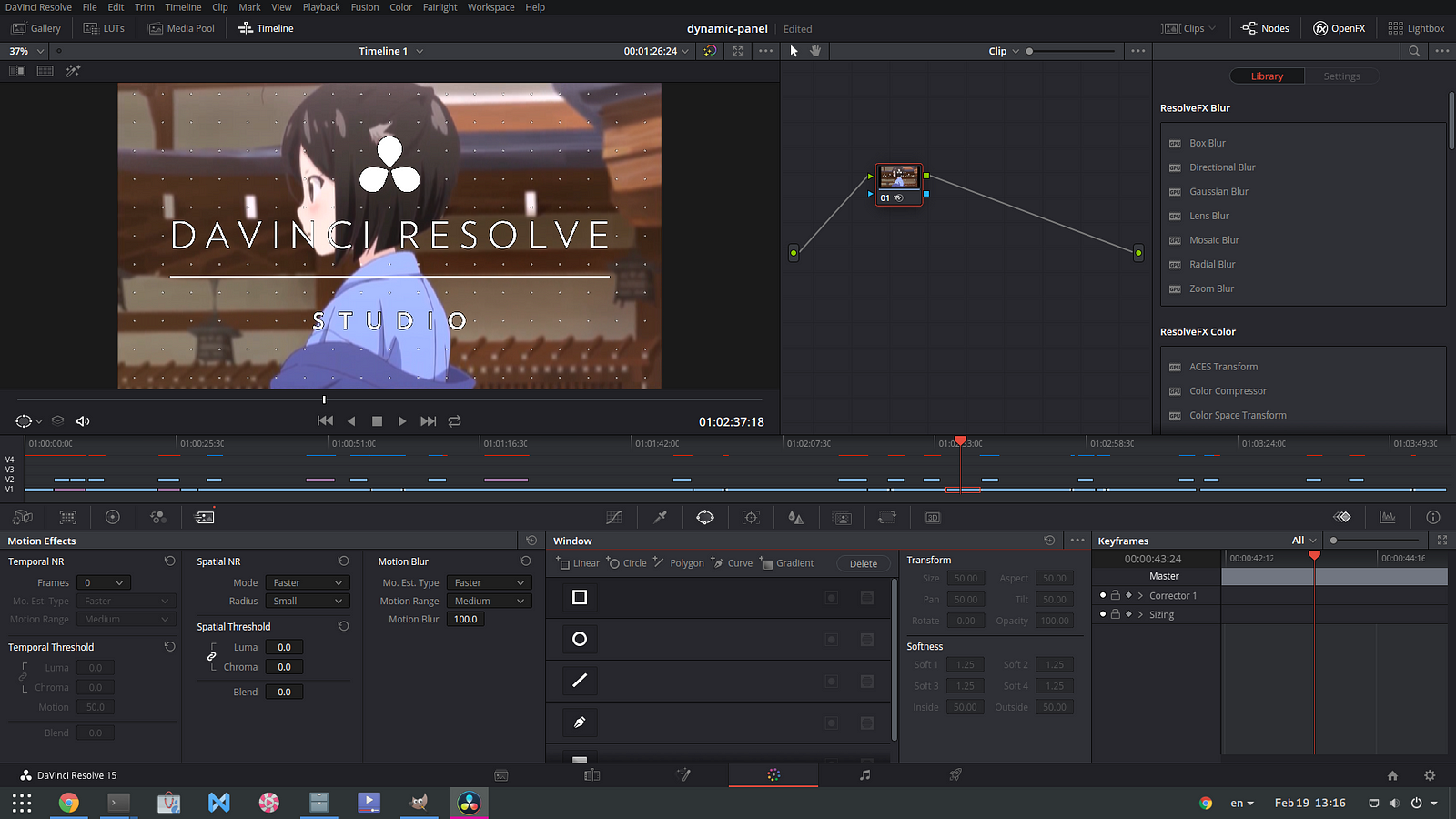This screenshot has width=1456, height=819.
Task: Reset the Window palette
Action: 1049,541
